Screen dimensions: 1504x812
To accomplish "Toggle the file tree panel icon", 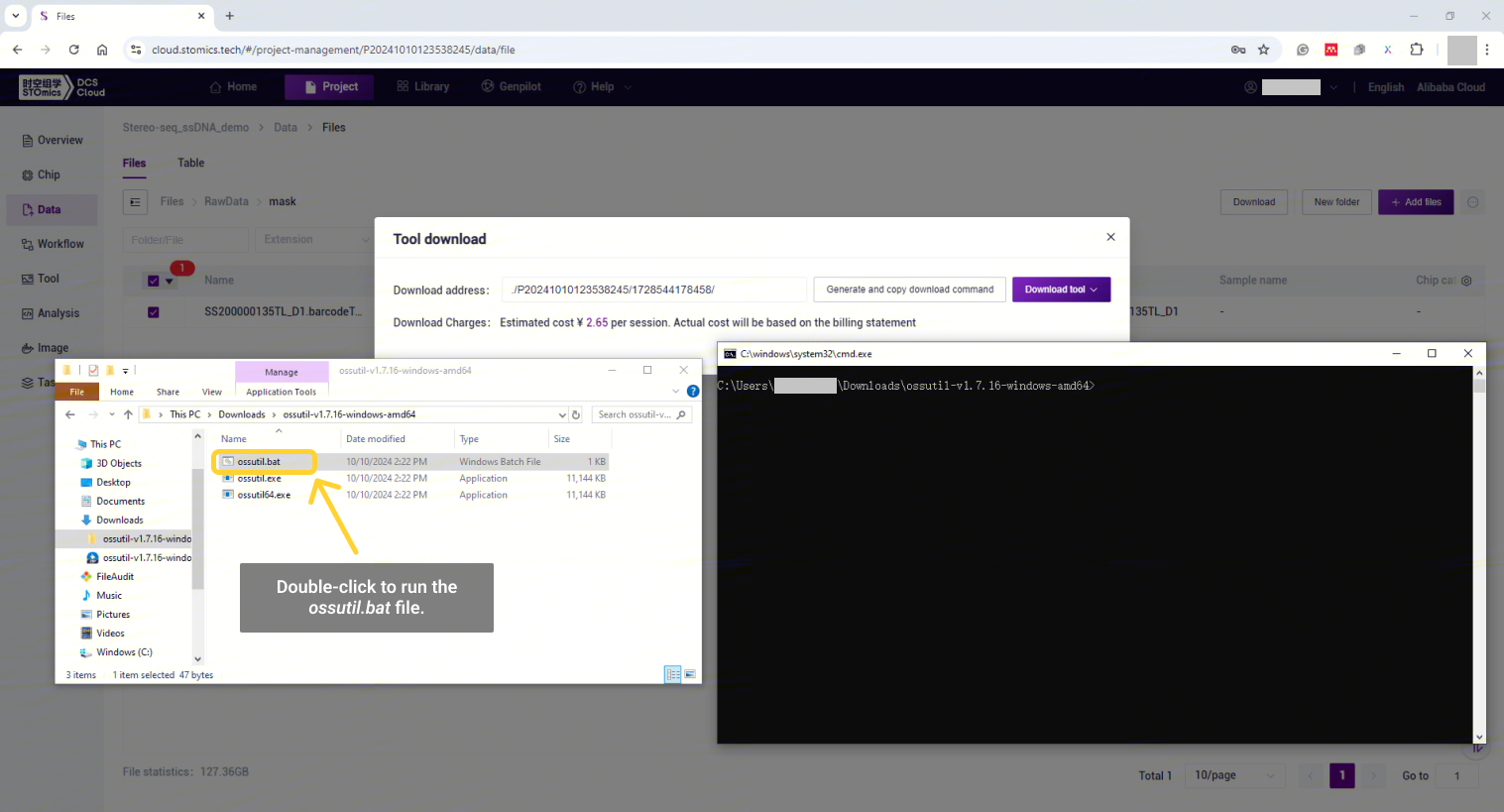I will tap(135, 202).
